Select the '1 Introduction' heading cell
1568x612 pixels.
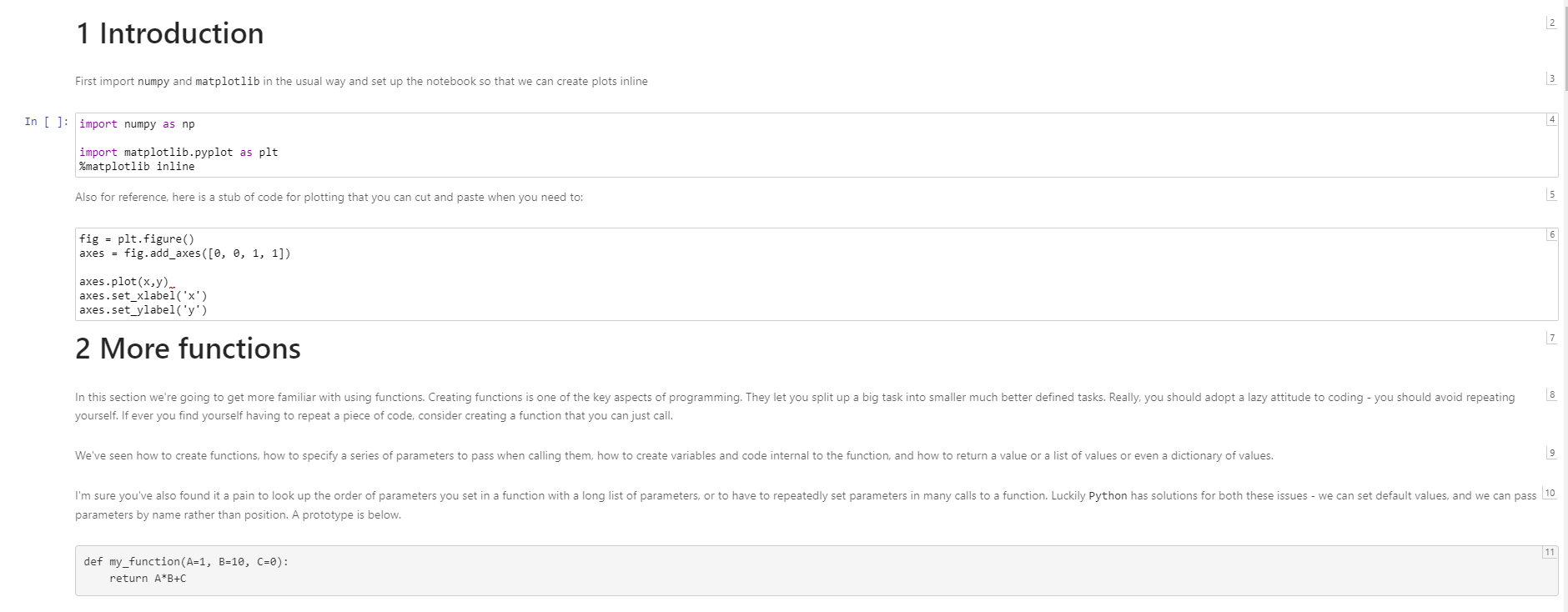[170, 33]
